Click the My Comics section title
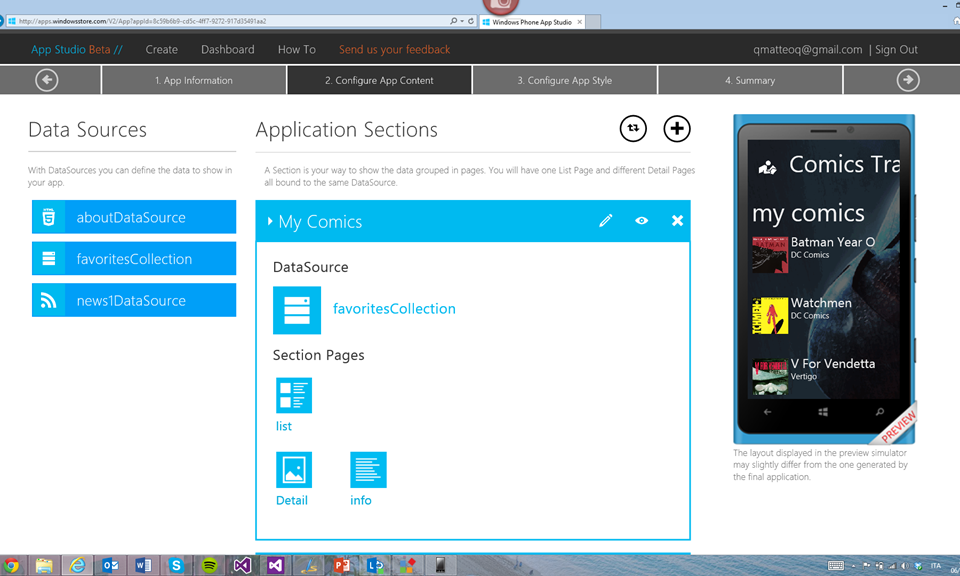The width and height of the screenshot is (960, 576). click(320, 222)
